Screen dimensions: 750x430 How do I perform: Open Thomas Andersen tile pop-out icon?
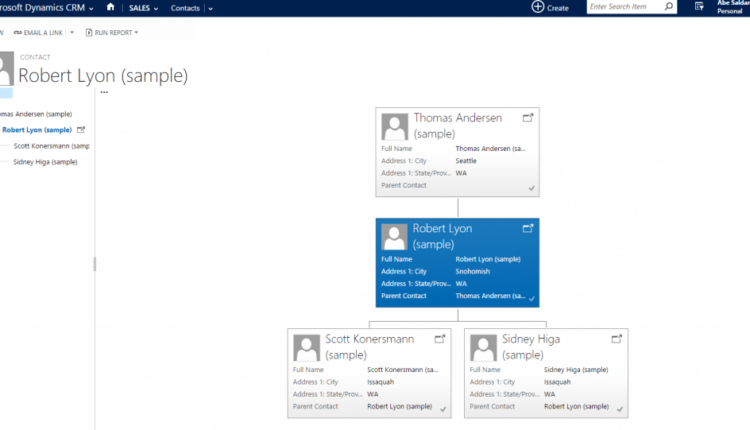click(528, 118)
